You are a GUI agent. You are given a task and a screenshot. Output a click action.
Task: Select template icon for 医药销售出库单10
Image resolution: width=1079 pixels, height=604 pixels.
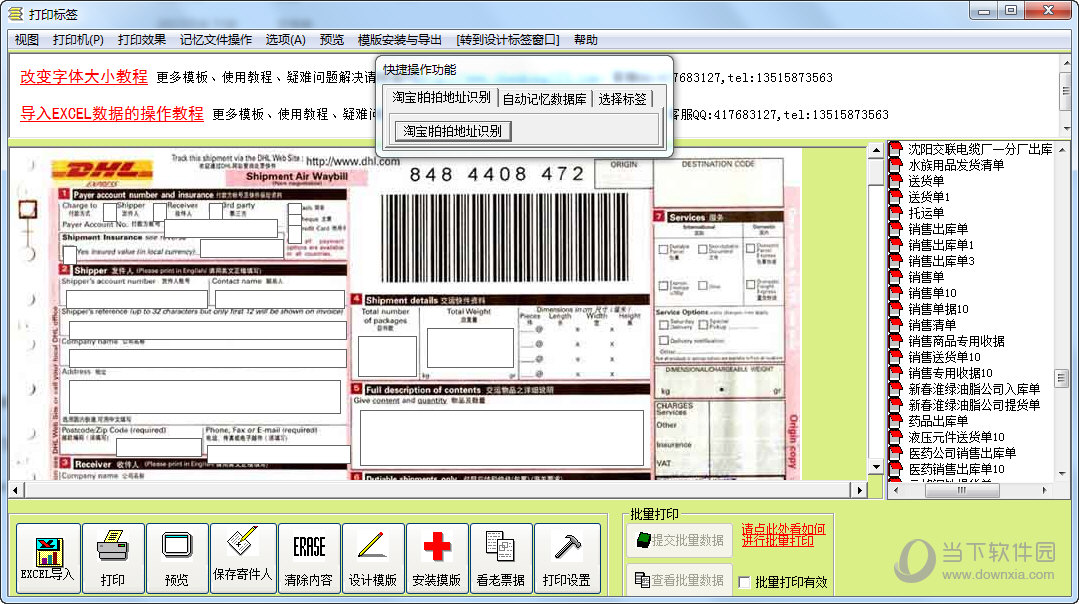coord(896,469)
